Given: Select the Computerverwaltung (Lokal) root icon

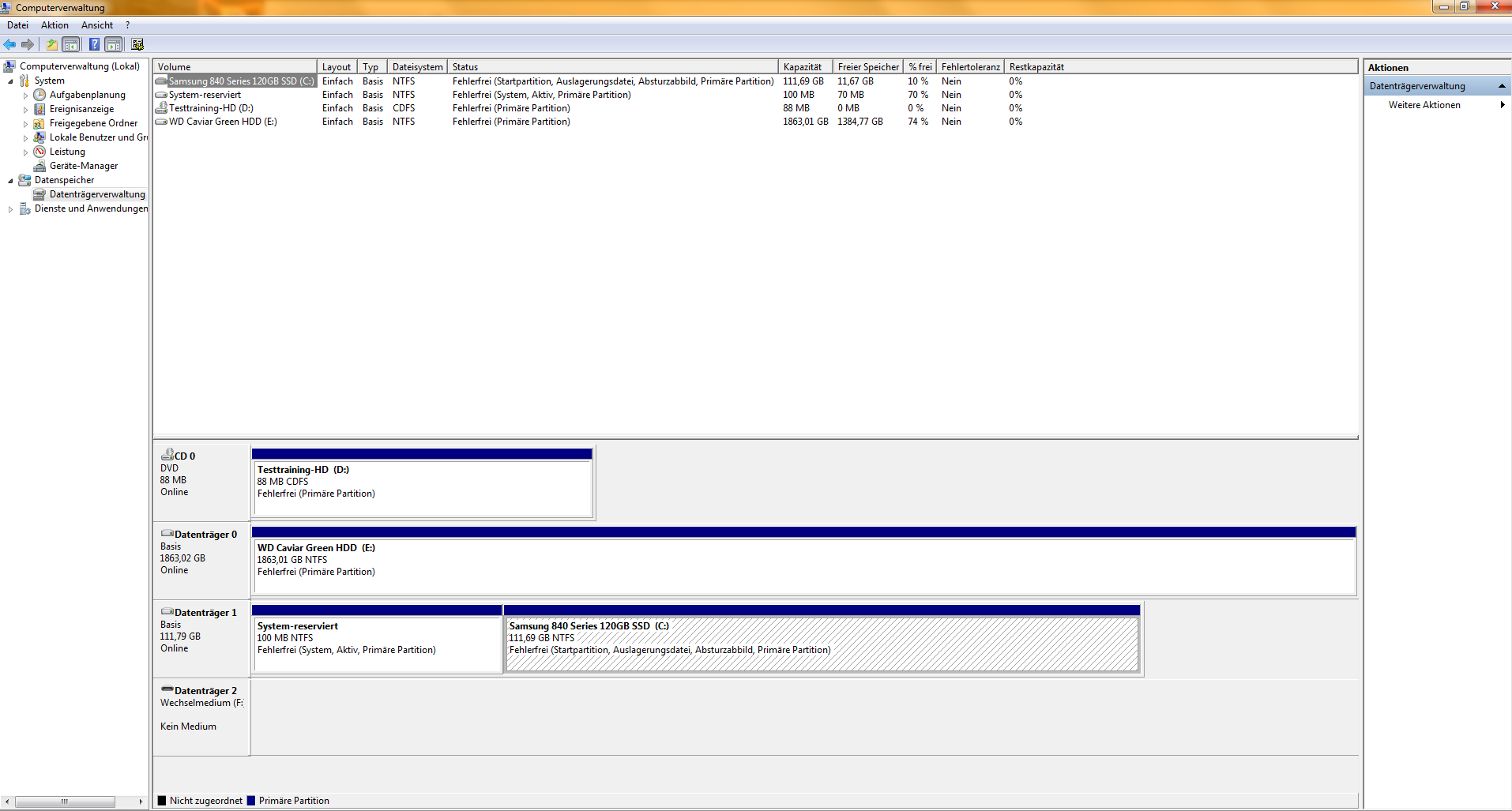Looking at the screenshot, I should click(x=9, y=66).
